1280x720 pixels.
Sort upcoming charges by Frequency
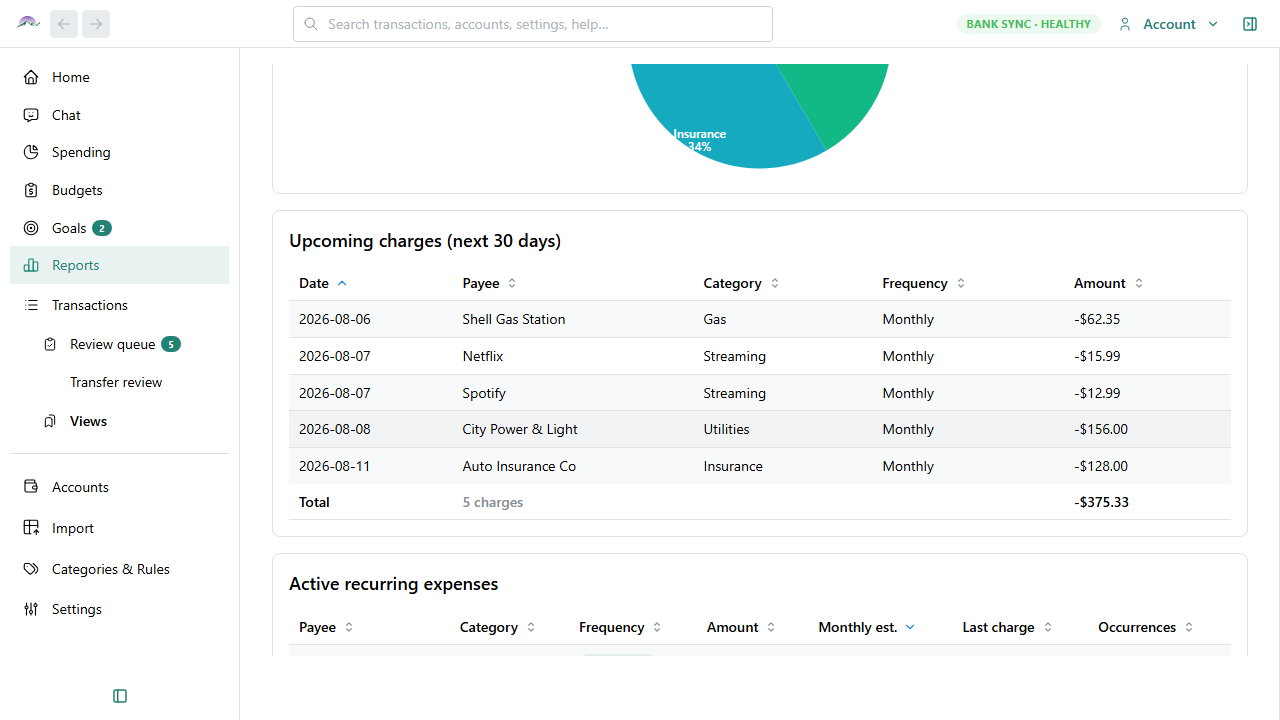pyautogui.click(x=924, y=283)
